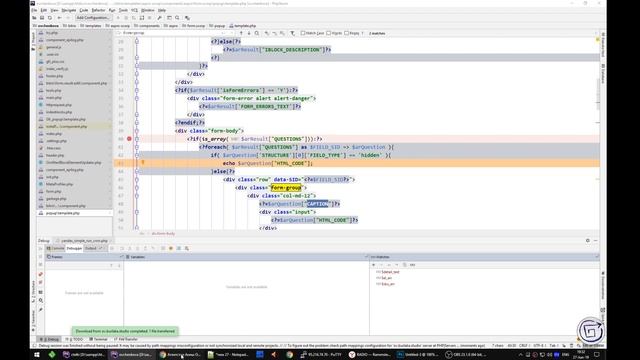The width and height of the screenshot is (640, 360).
Task: Switch to the Console tab in Debug
Action: [x=56, y=248]
